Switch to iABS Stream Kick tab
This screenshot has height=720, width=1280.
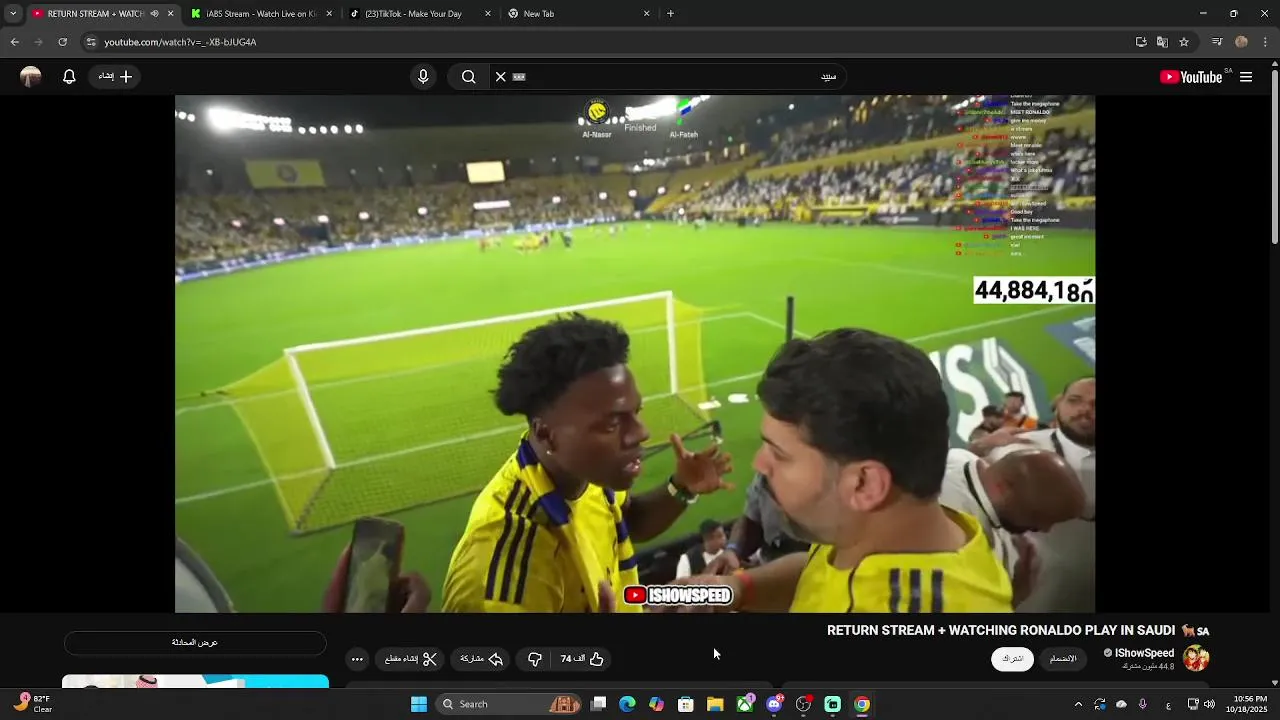(260, 14)
